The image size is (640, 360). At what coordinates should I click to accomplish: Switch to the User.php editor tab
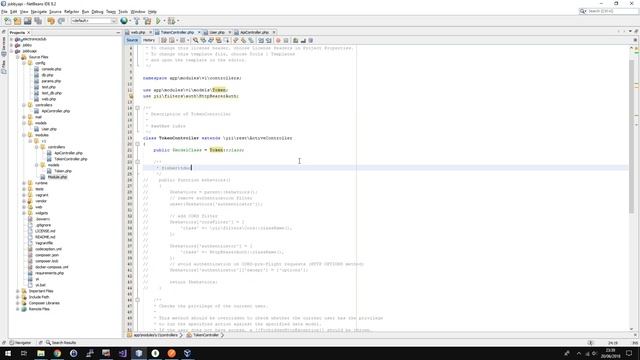(217, 32)
